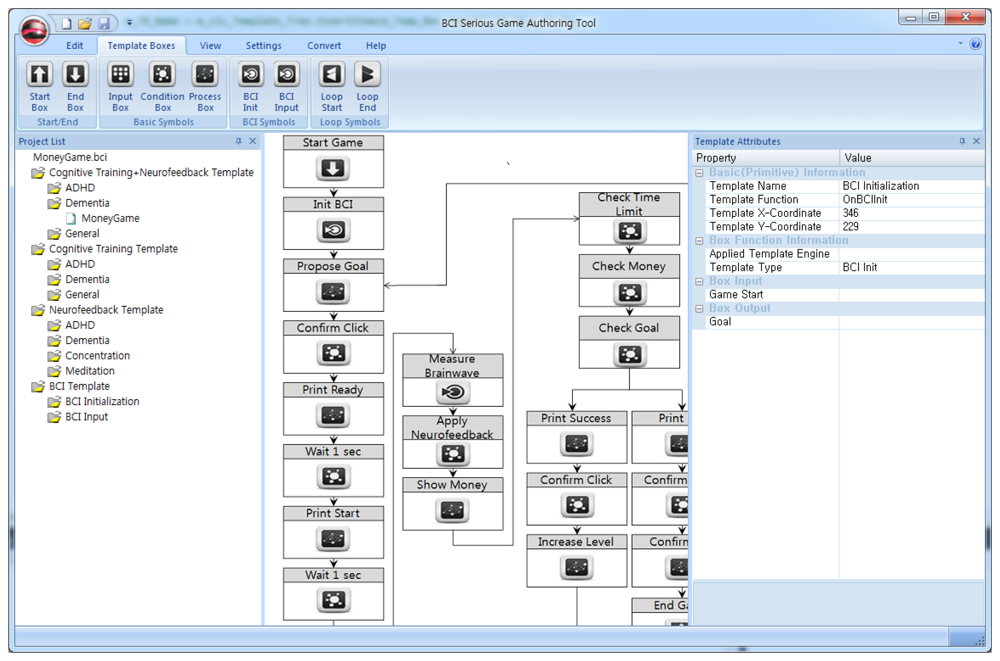
Task: Close the Project List panel
Action: (253, 142)
